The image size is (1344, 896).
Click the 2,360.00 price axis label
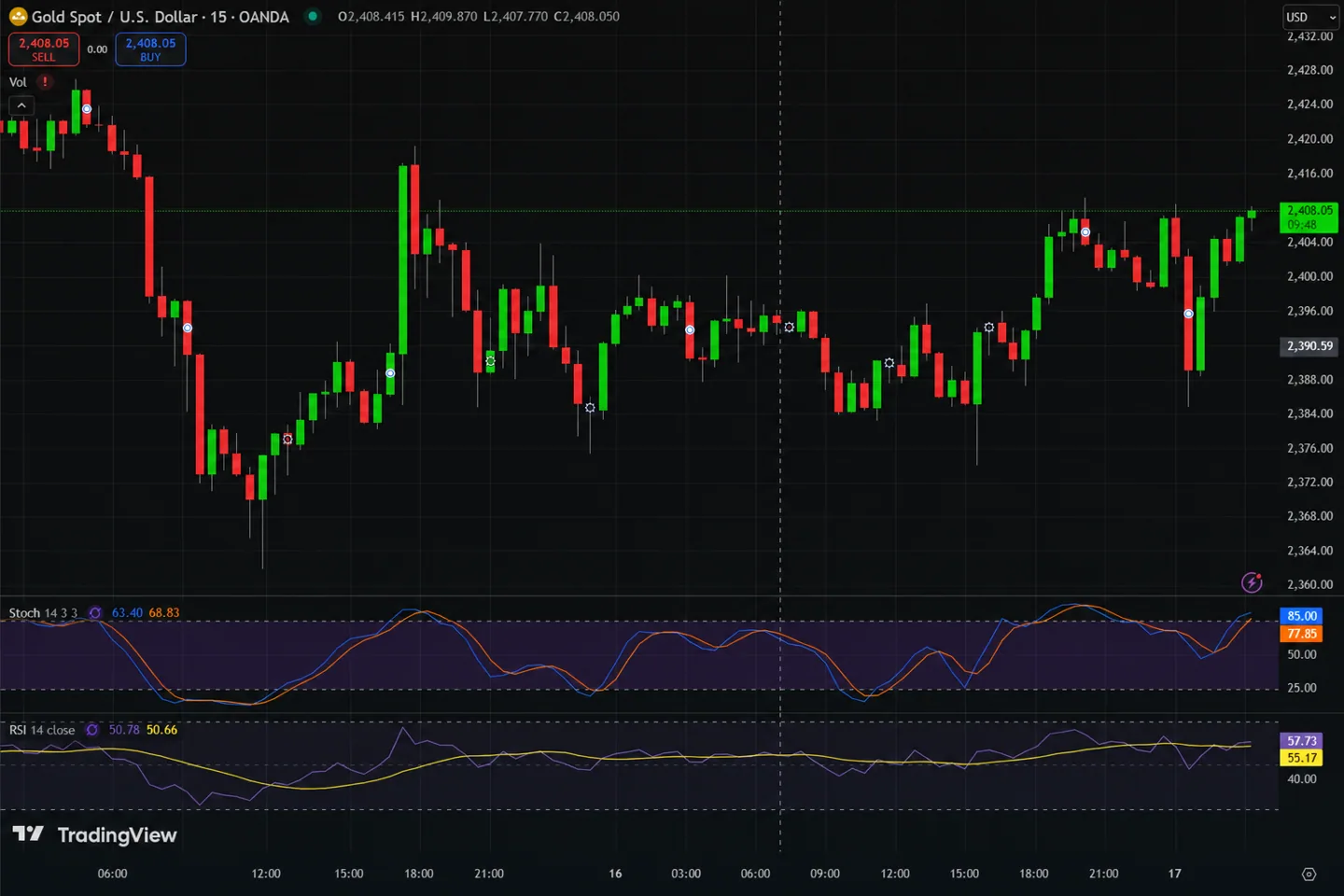click(x=1309, y=584)
